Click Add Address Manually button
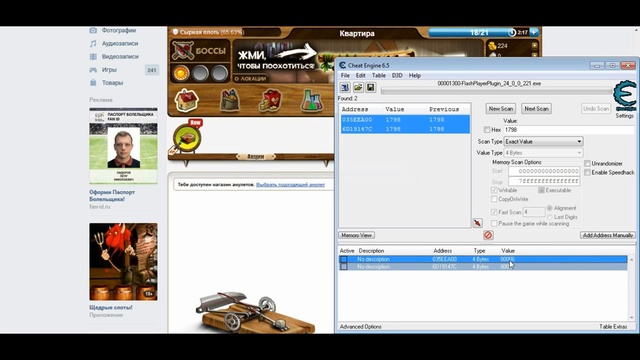This screenshot has height=360, width=640. [607, 235]
